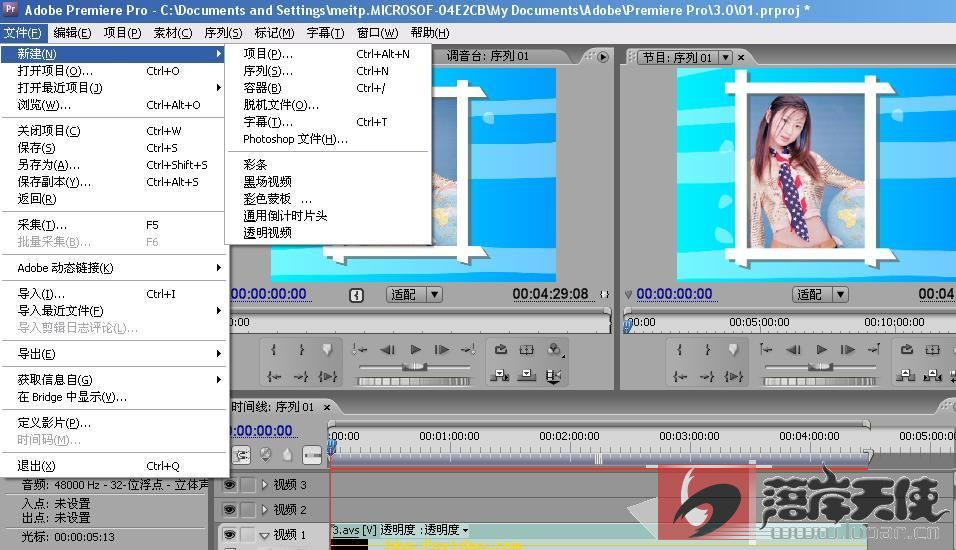Expand the 视频 2 track

click(x=265, y=509)
